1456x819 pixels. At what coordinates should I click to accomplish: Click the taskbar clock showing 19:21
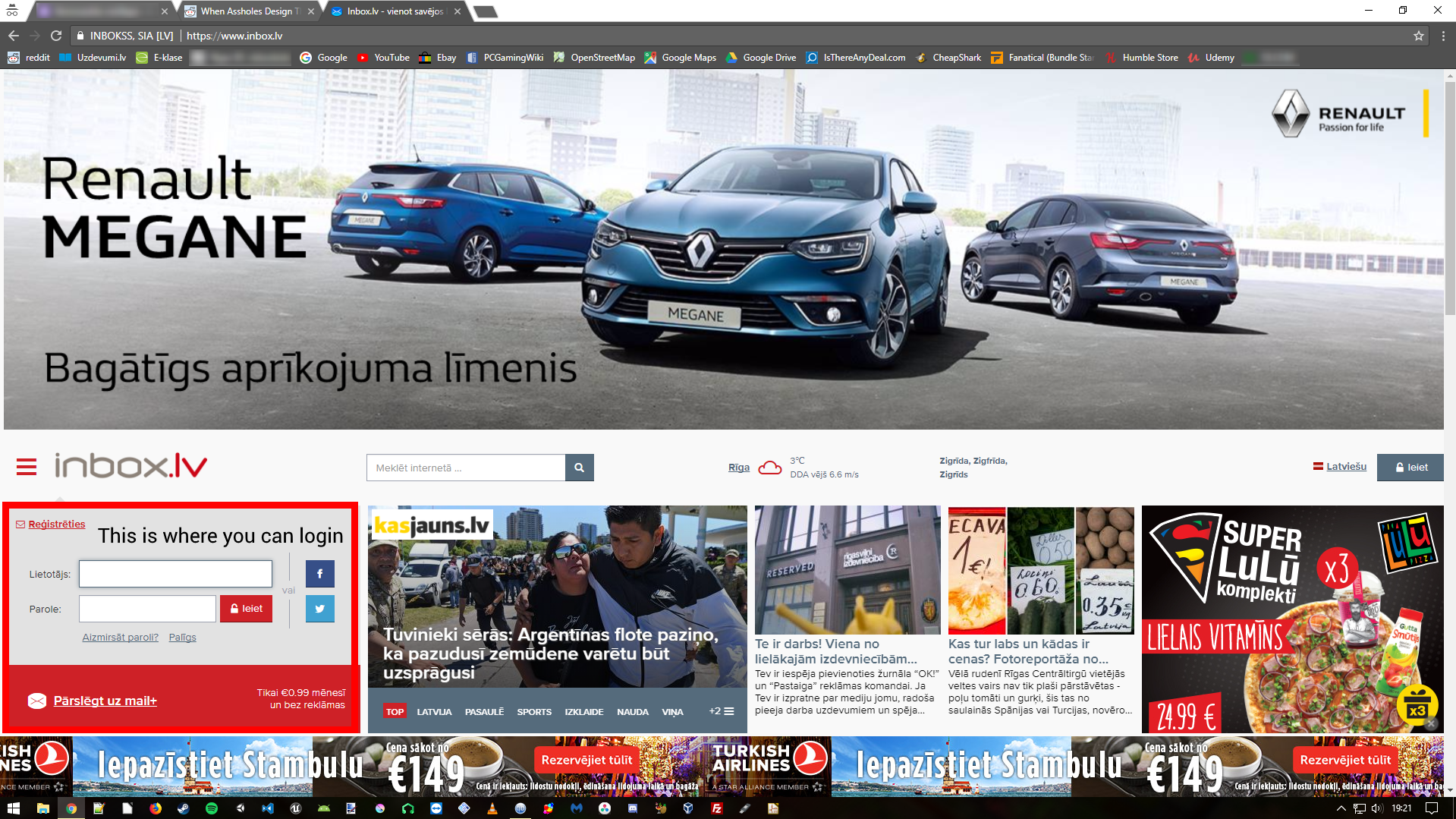click(1401, 808)
